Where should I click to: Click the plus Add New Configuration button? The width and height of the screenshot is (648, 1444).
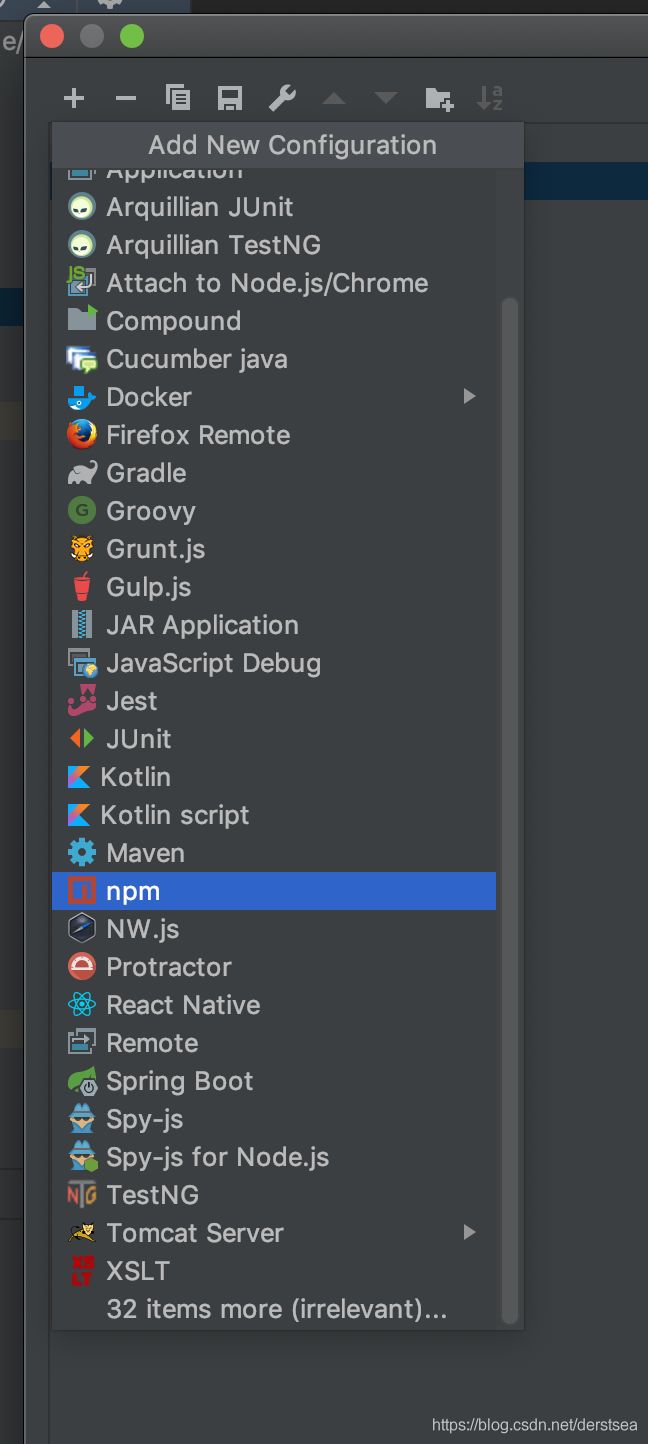tap(74, 98)
